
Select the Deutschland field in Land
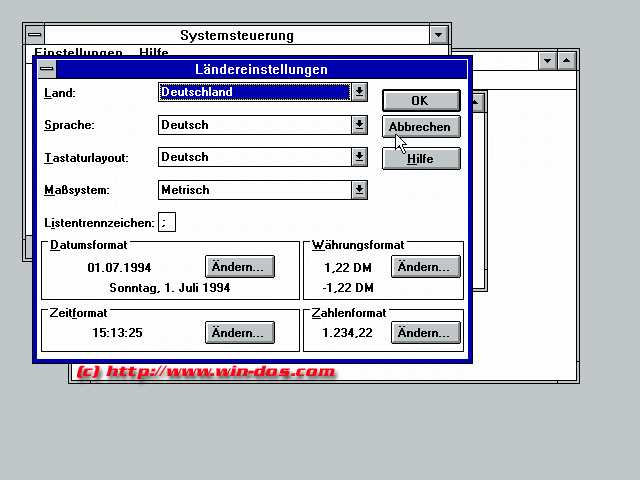point(254,92)
